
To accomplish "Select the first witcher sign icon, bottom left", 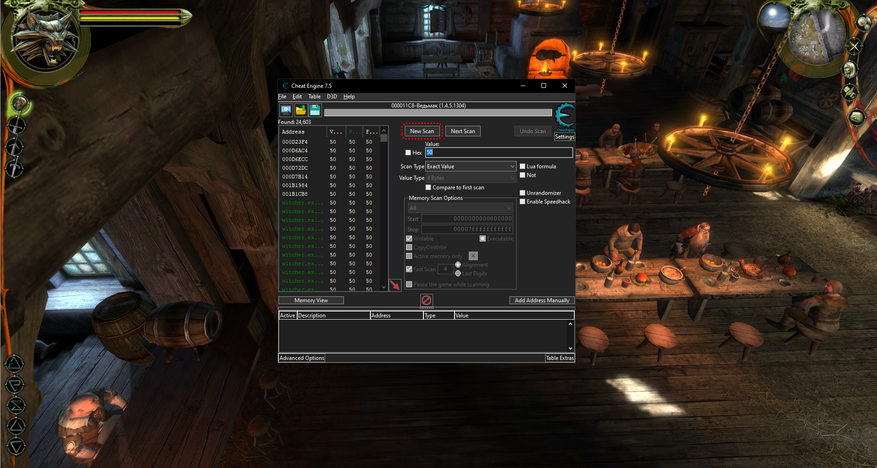I will (15, 364).
